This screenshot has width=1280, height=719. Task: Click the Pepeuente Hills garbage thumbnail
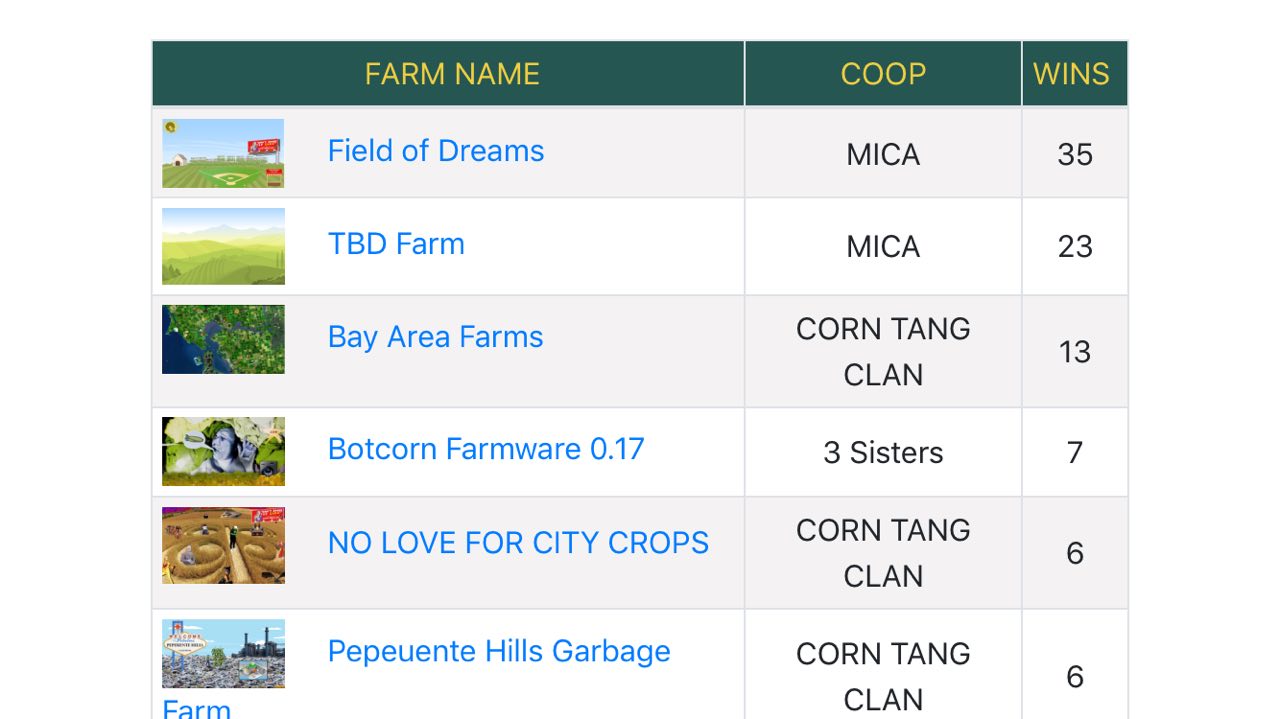[x=223, y=654]
